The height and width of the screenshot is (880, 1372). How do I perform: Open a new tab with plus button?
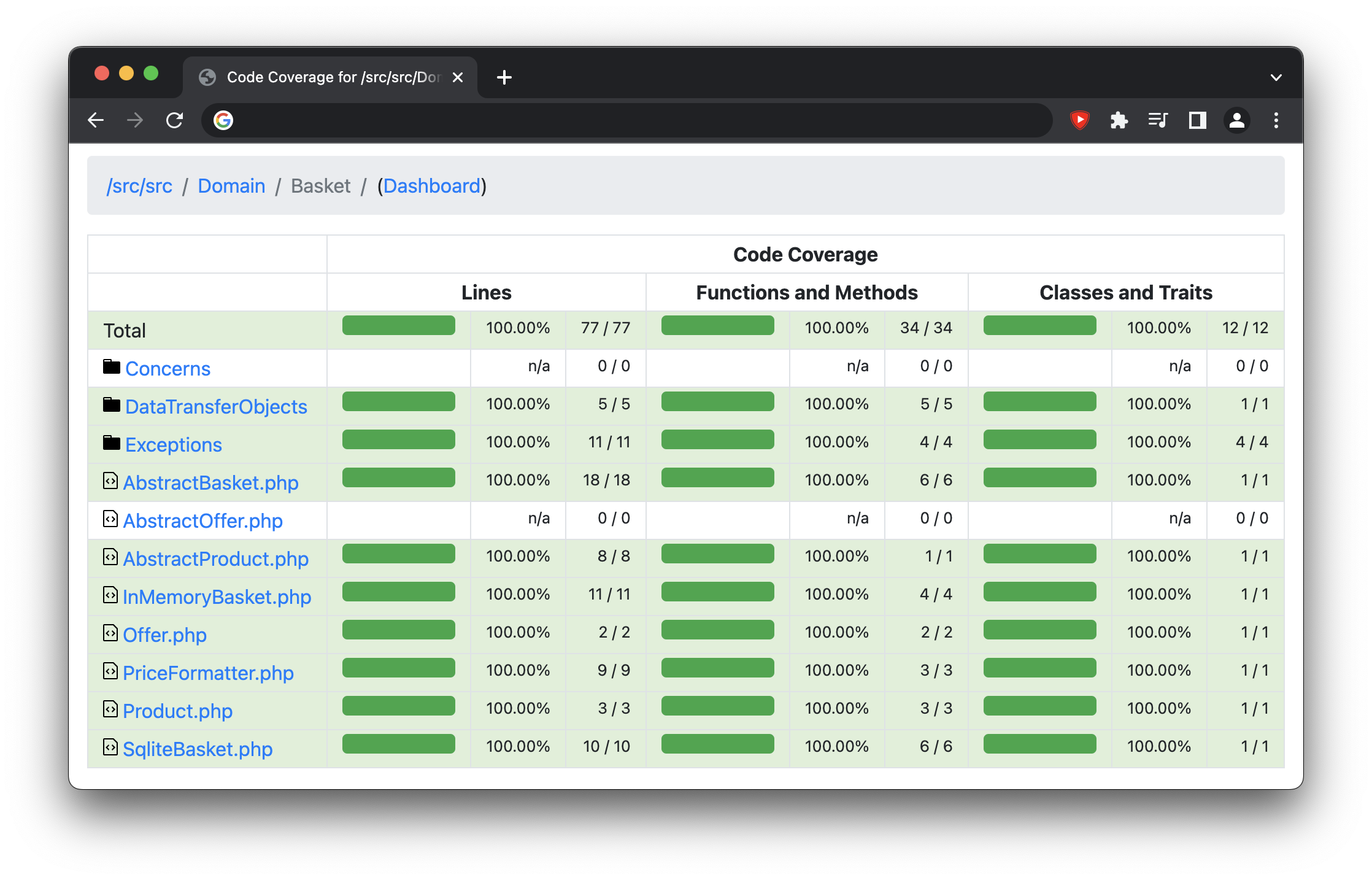(x=504, y=77)
